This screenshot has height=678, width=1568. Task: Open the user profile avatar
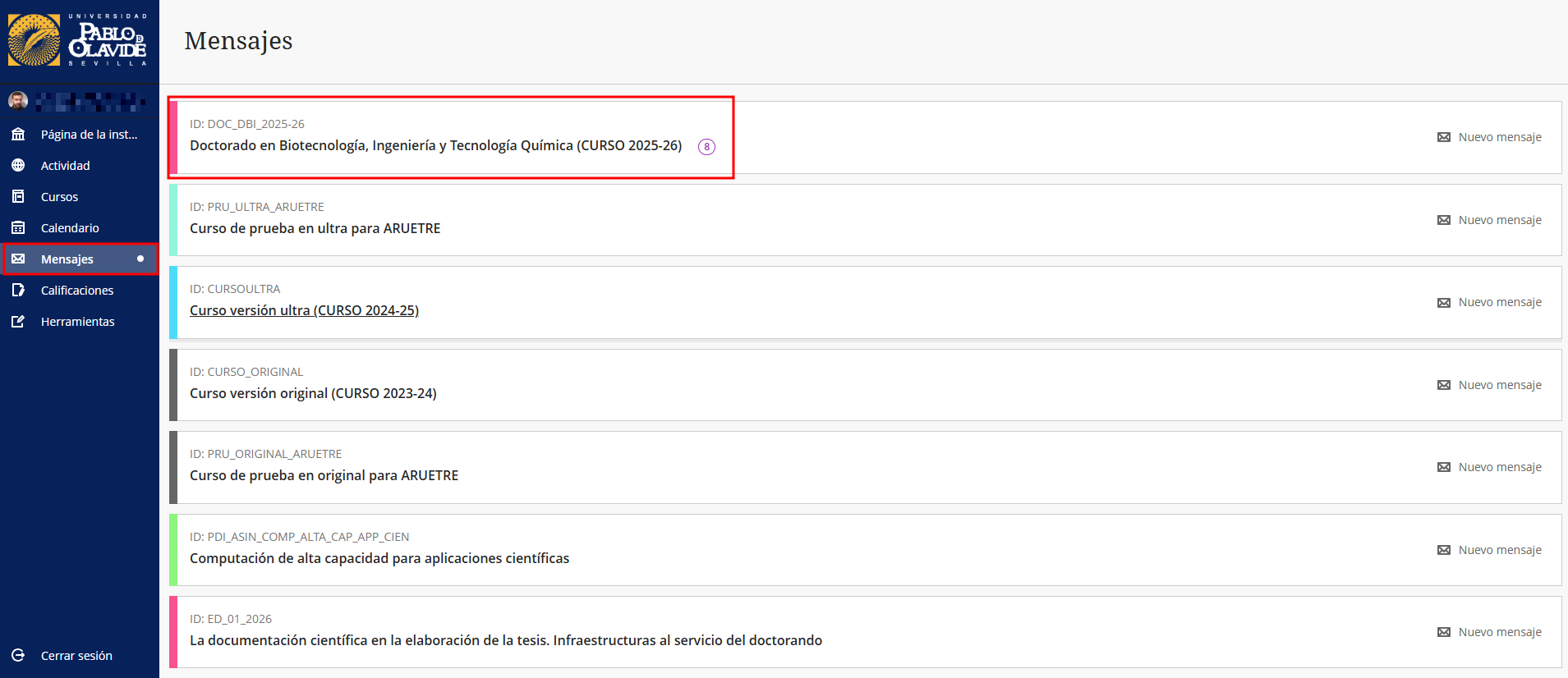click(18, 101)
